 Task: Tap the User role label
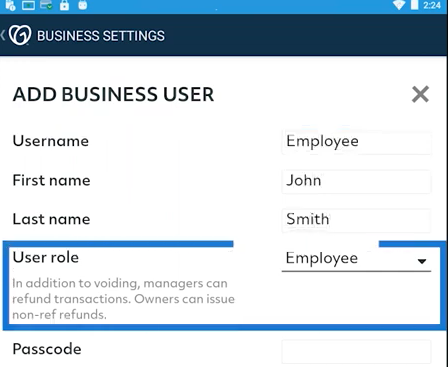pyautogui.click(x=46, y=257)
